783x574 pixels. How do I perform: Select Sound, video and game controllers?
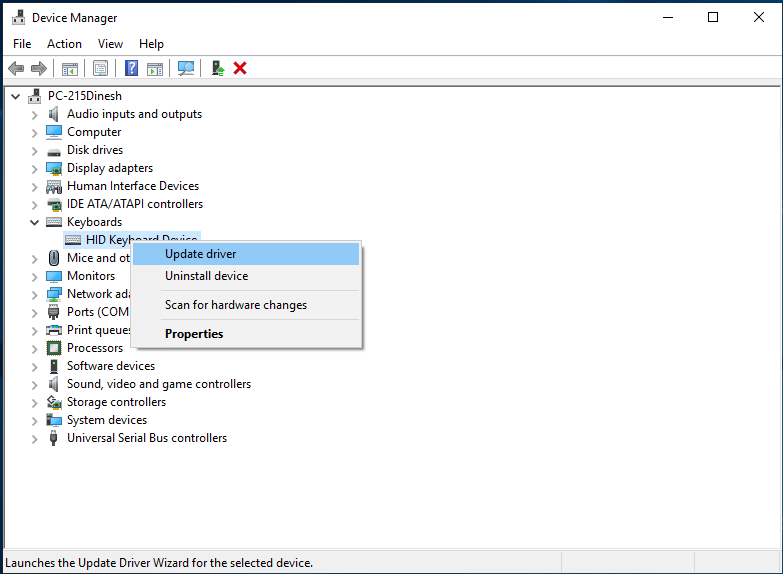click(x=159, y=384)
